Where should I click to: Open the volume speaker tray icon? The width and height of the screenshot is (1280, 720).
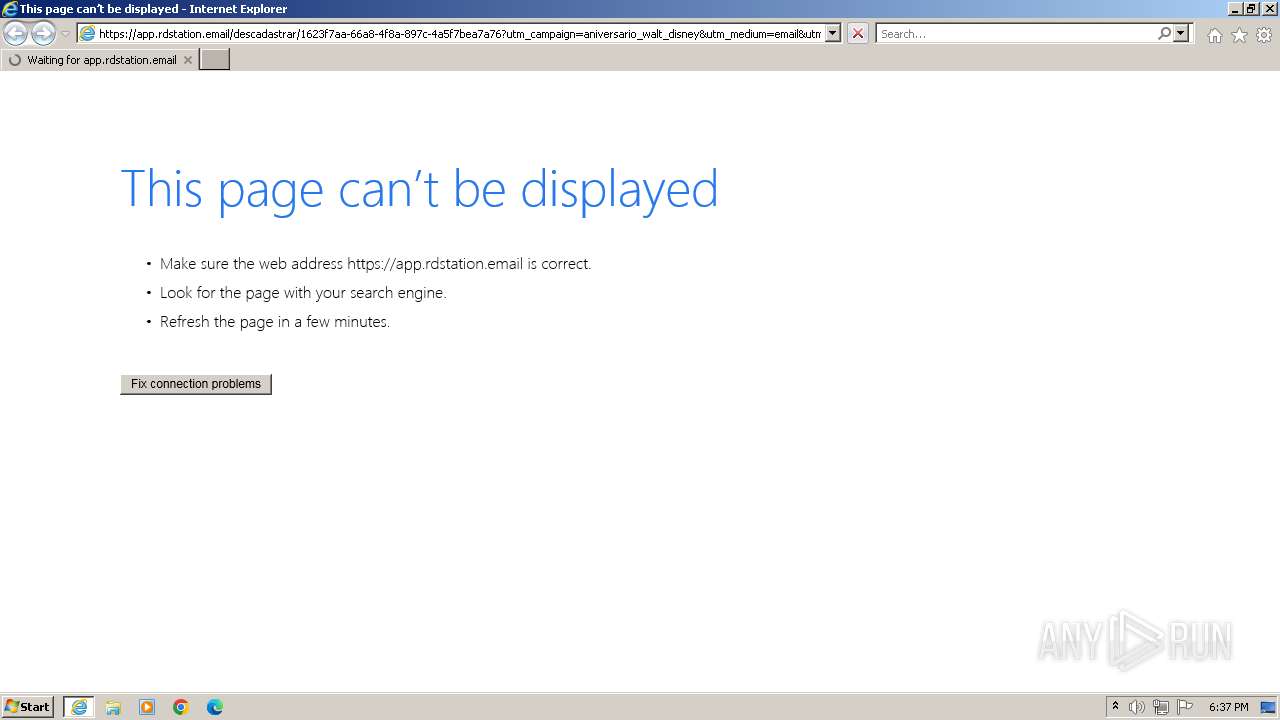[1137, 707]
